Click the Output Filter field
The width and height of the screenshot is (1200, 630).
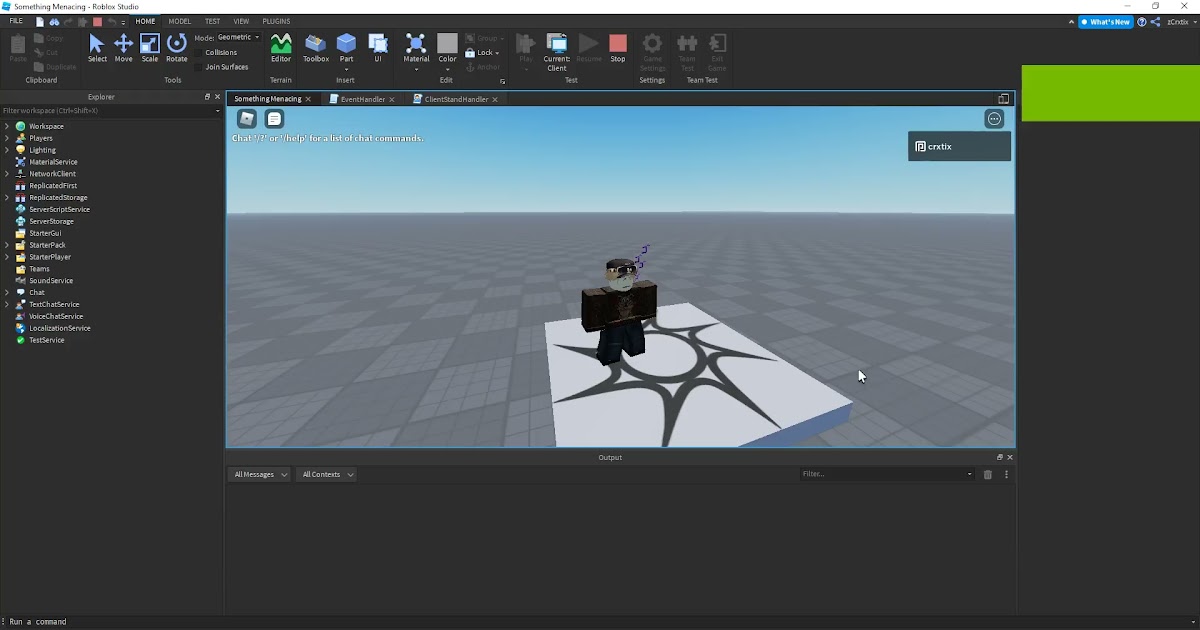pyautogui.click(x=887, y=474)
